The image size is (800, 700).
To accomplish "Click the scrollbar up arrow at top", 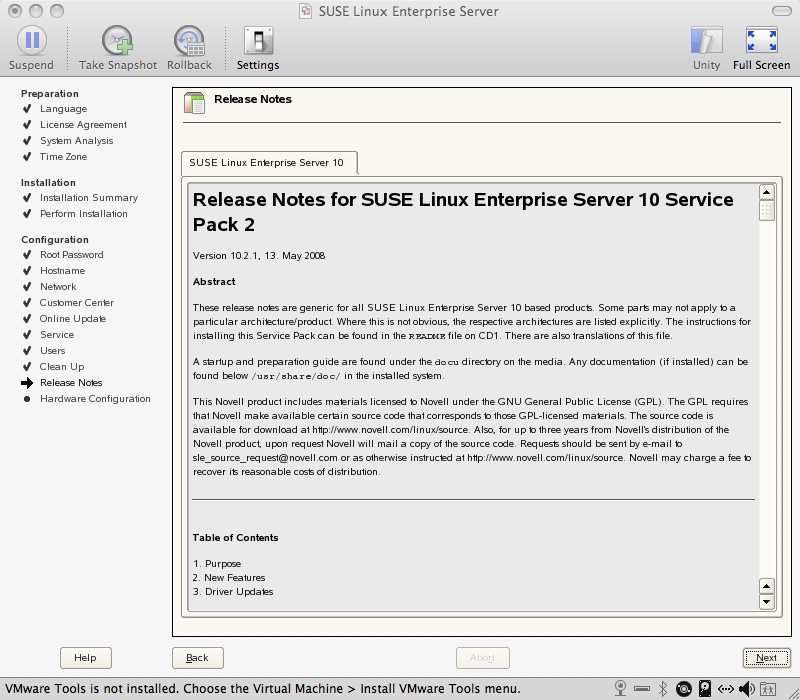I will (766, 192).
